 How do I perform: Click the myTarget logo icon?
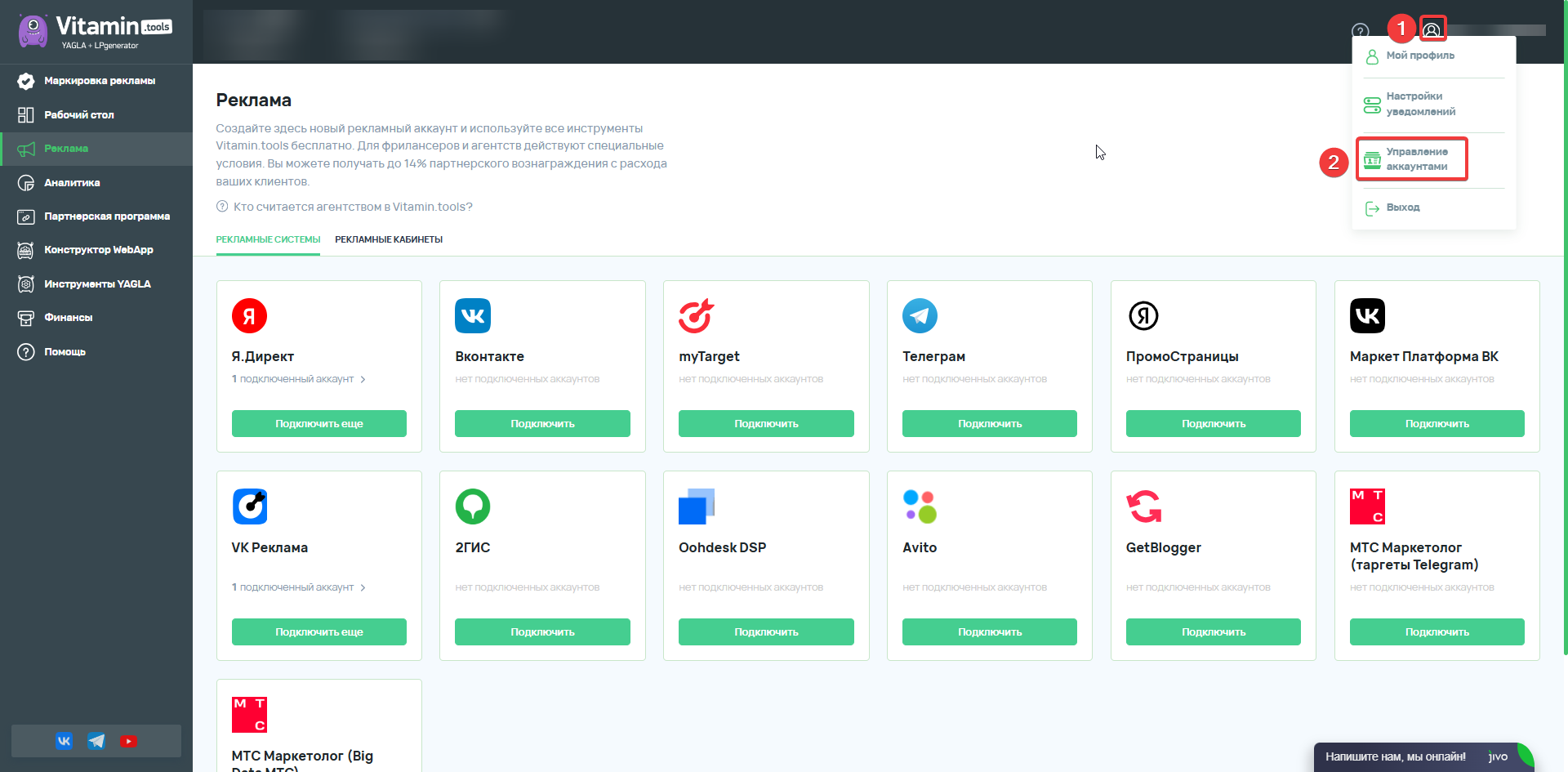click(697, 316)
